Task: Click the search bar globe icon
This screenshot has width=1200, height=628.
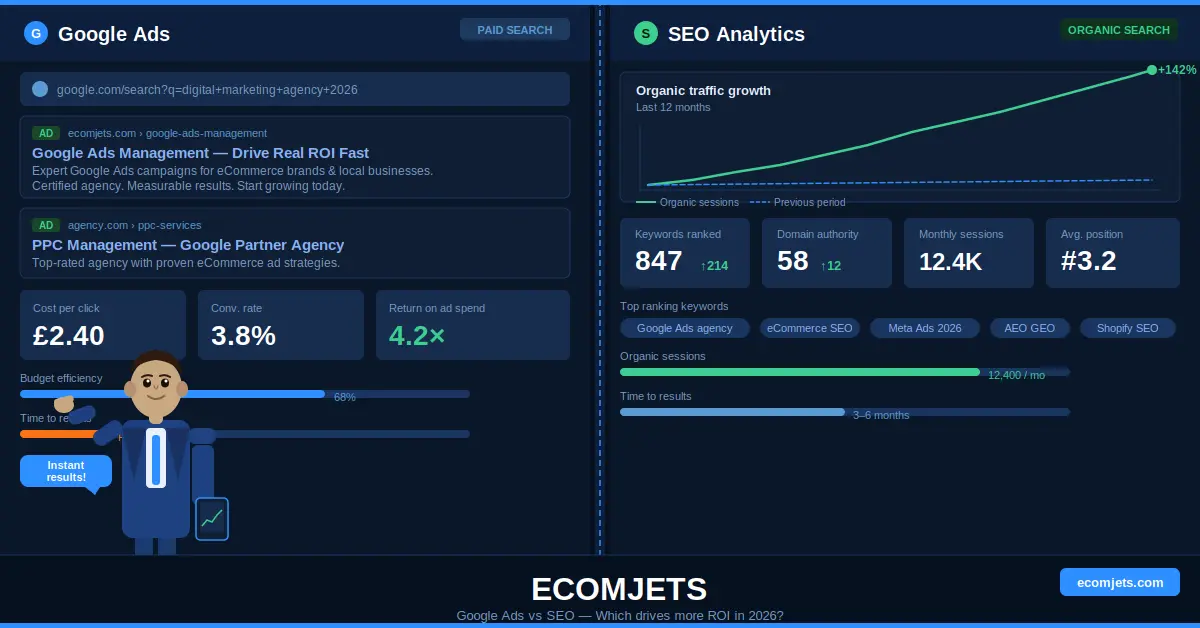Action: [x=40, y=89]
